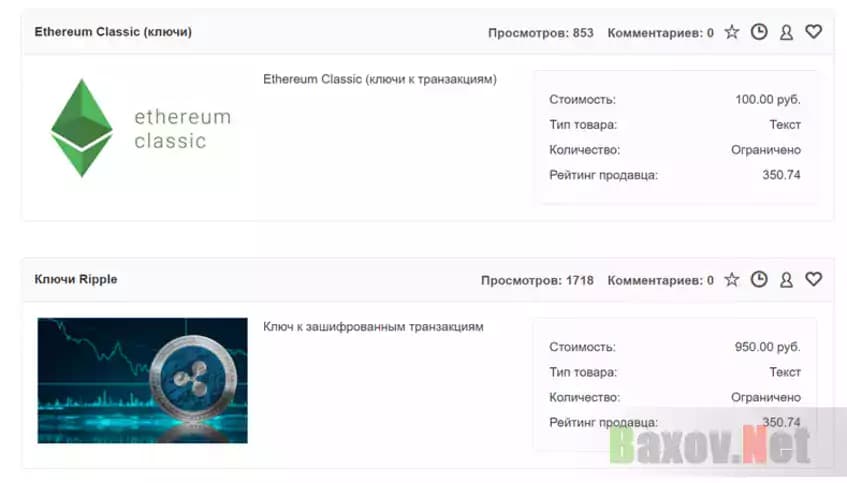Click description 'Ключ к зашифрованным транзакциям'
The height and width of the screenshot is (483, 847).
(x=373, y=327)
